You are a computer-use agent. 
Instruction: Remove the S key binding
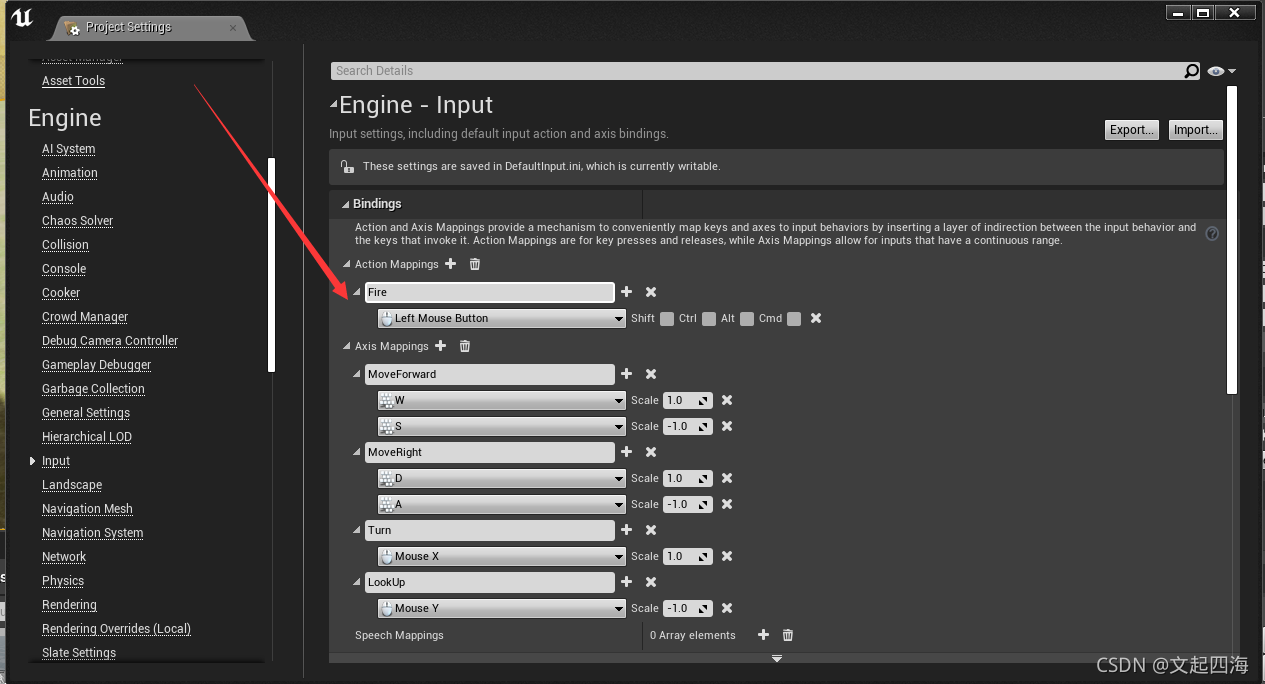click(x=727, y=426)
